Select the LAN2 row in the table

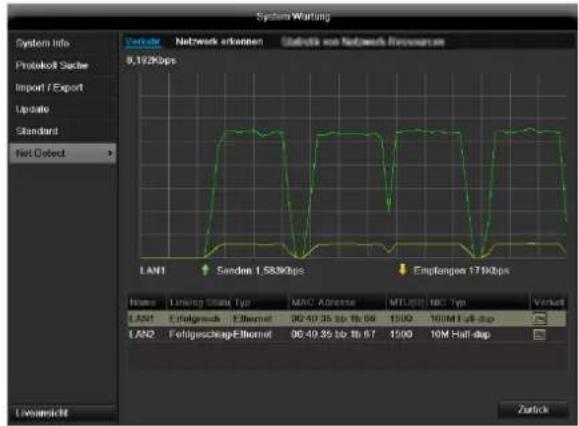pyautogui.click(x=347, y=334)
